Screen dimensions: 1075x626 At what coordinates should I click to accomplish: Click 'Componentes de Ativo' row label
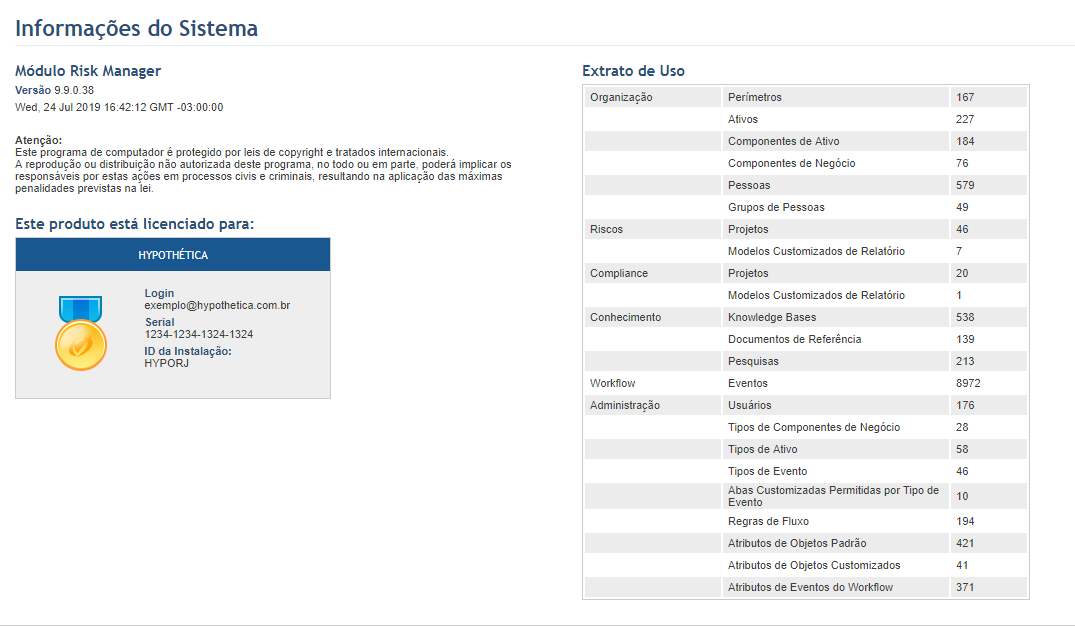point(784,141)
